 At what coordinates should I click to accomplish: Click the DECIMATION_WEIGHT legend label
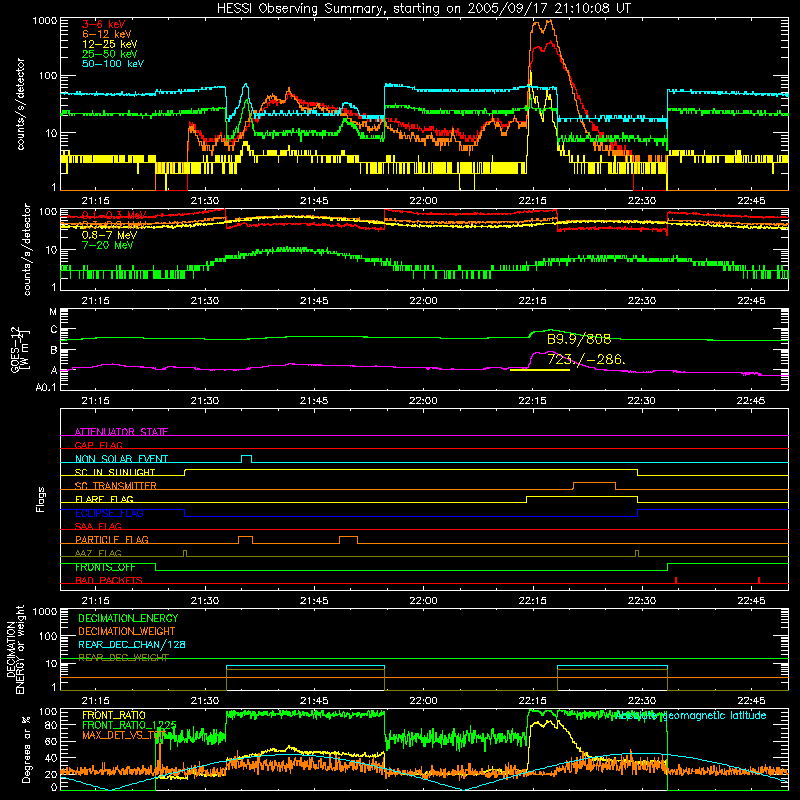[127, 631]
